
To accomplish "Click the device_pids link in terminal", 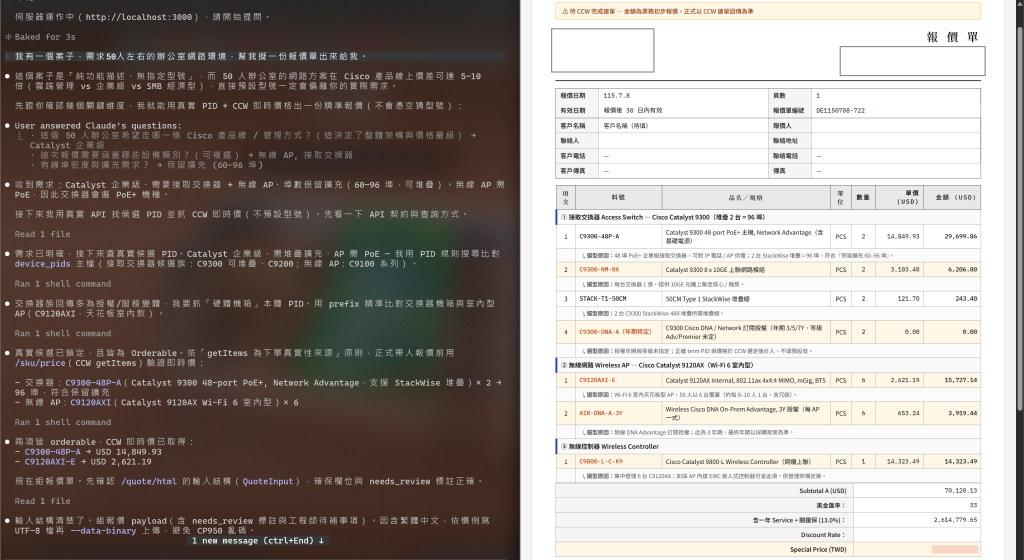I will pos(42,264).
